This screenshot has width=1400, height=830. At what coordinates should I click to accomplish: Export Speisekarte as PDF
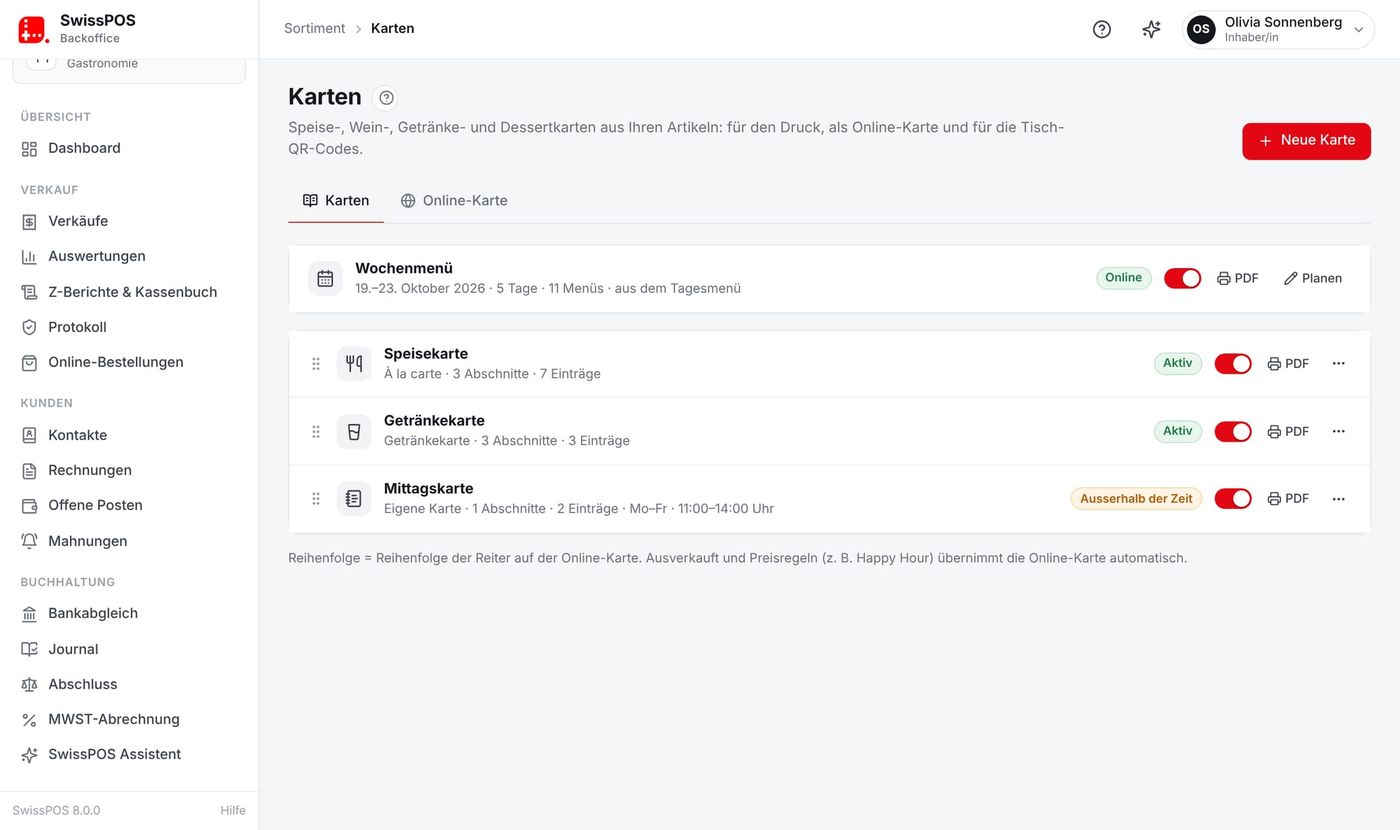[1288, 363]
